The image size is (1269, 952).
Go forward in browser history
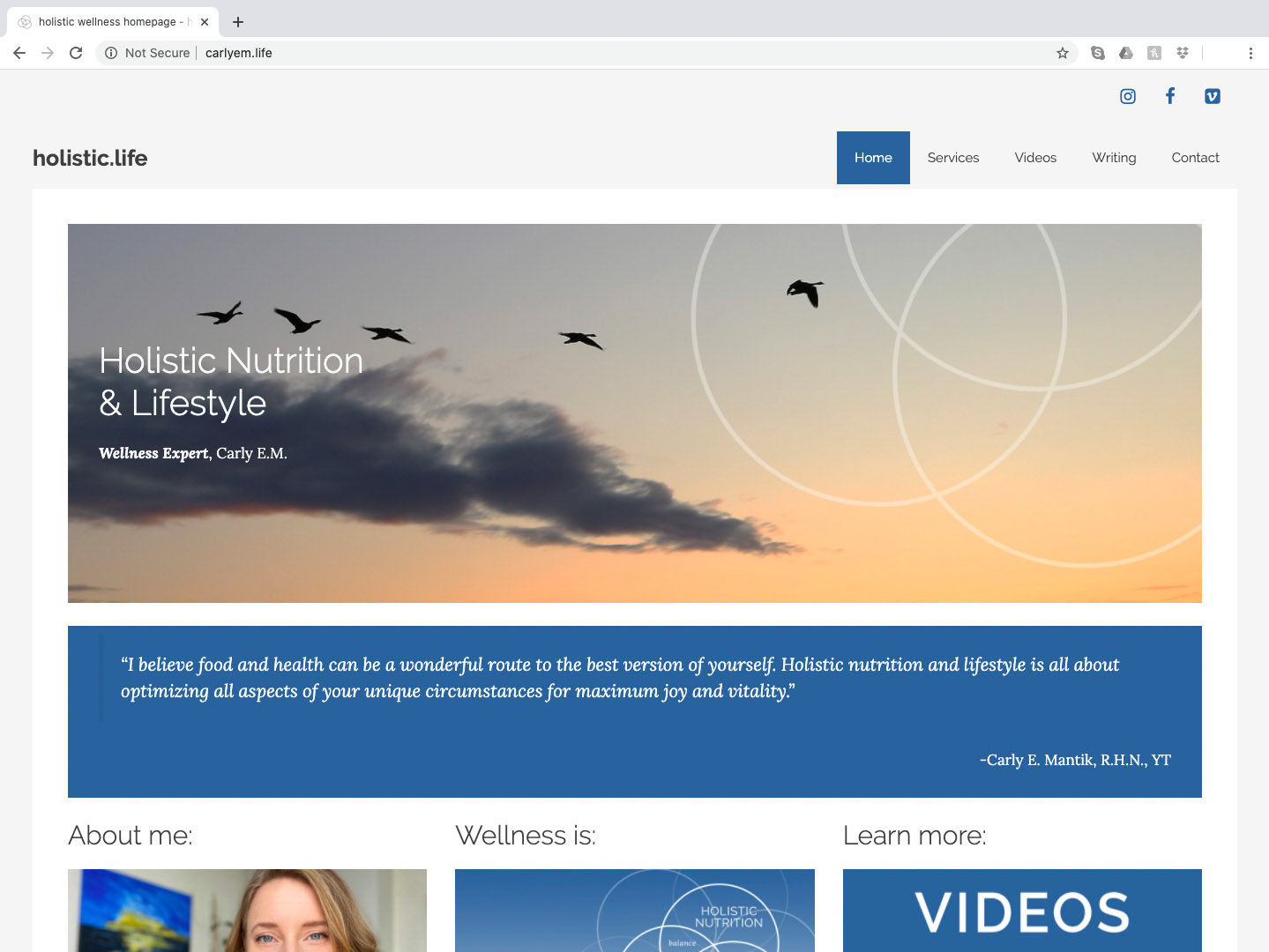click(48, 53)
